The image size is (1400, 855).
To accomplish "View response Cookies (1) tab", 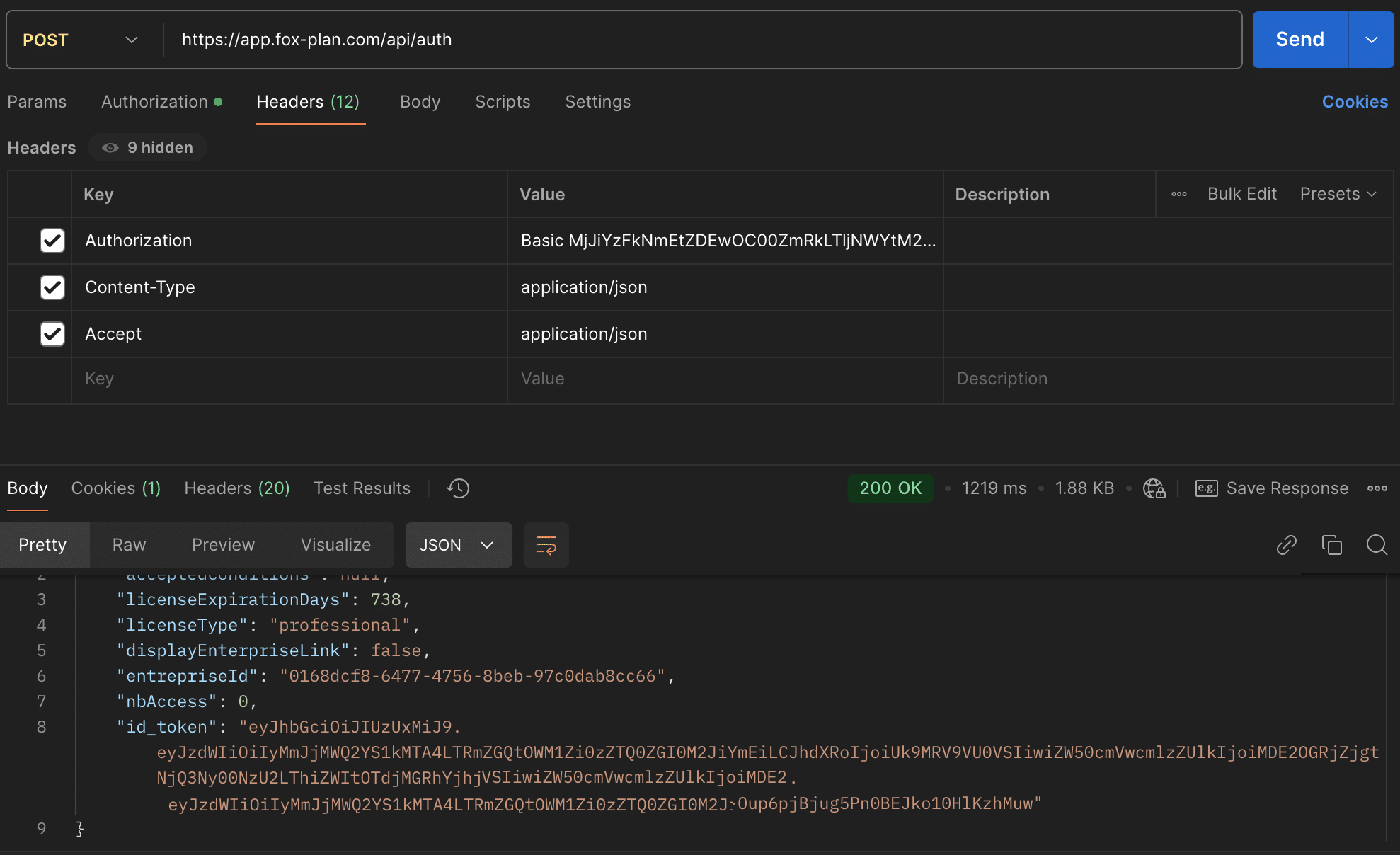I will (x=116, y=488).
